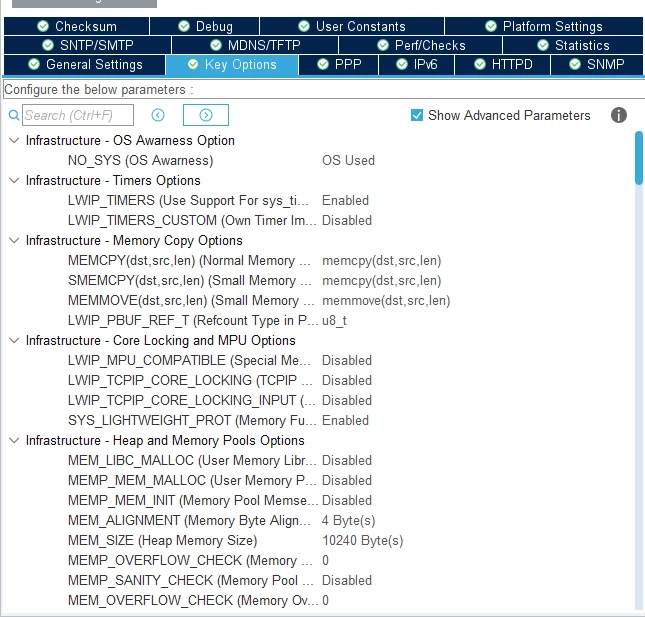This screenshot has height=617, width=645.
Task: Collapse Infrastructure - Timers Options section
Action: [x=14, y=181]
